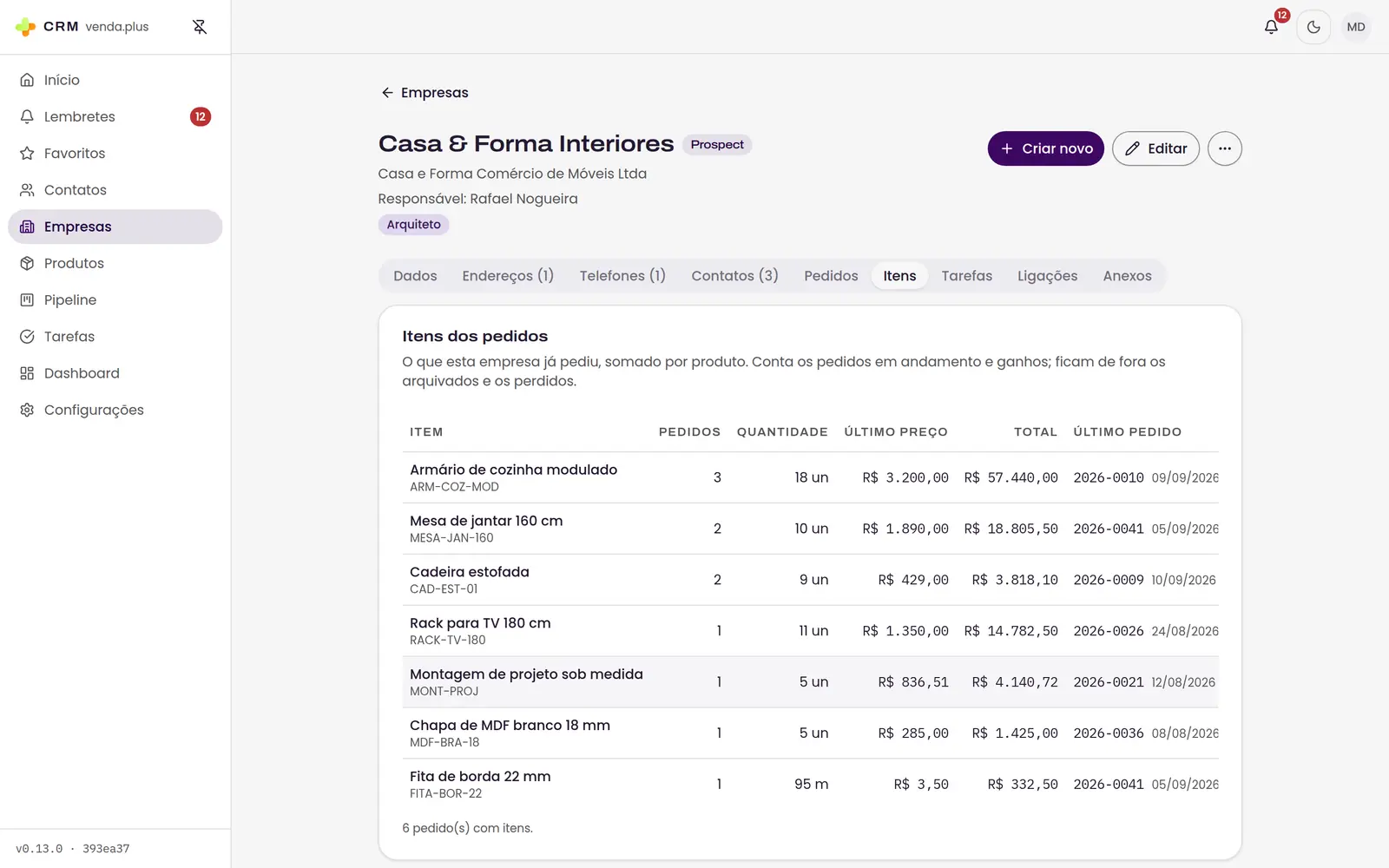Switch to the Tarefas tab
1389x868 pixels.
click(x=966, y=276)
